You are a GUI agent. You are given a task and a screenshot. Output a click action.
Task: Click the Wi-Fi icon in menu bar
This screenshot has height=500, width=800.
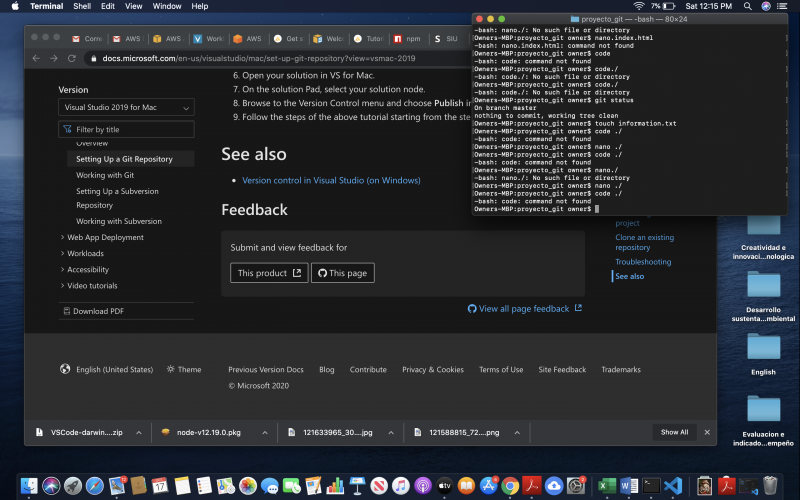638,6
